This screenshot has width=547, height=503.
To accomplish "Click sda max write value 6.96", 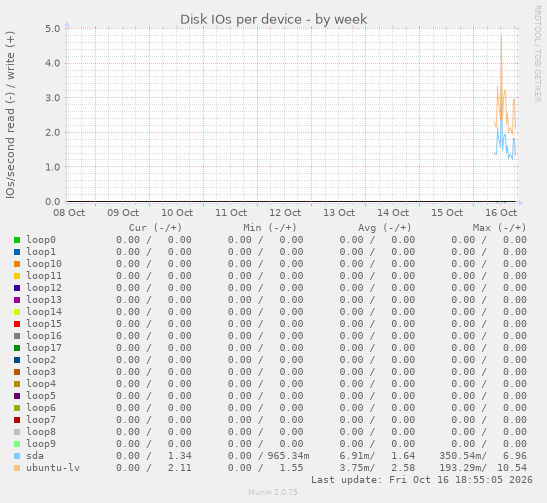I will click(x=515, y=456).
